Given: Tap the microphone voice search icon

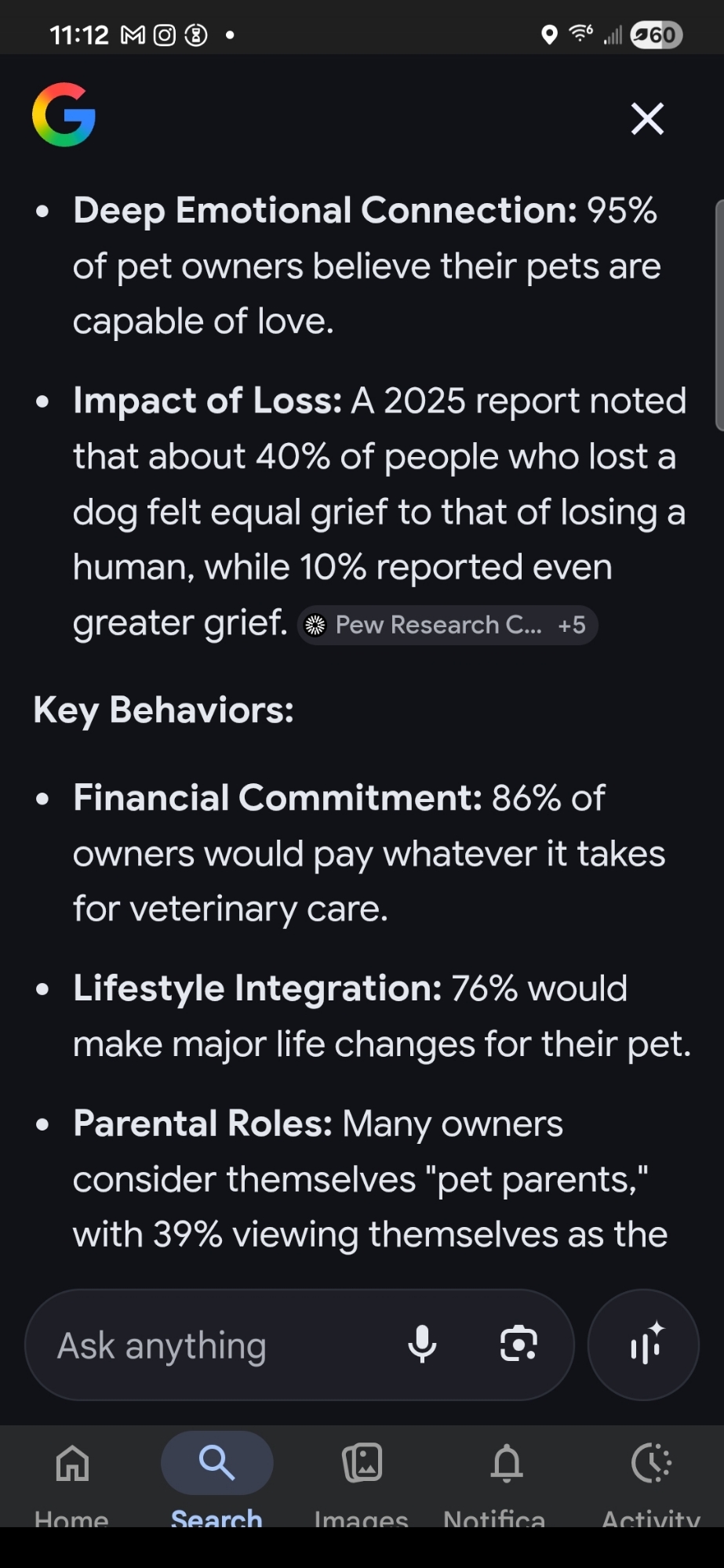Looking at the screenshot, I should (422, 1345).
